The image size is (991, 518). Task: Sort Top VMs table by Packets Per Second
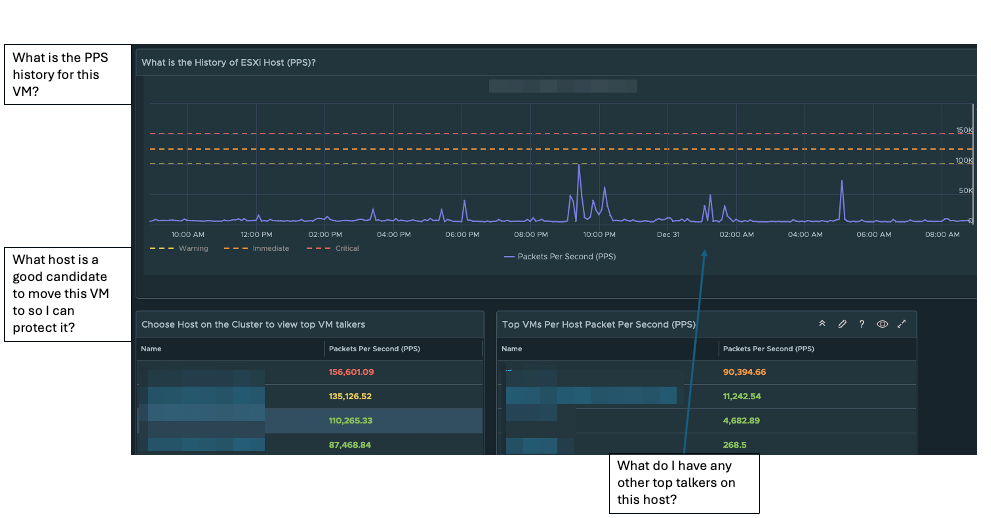point(768,349)
